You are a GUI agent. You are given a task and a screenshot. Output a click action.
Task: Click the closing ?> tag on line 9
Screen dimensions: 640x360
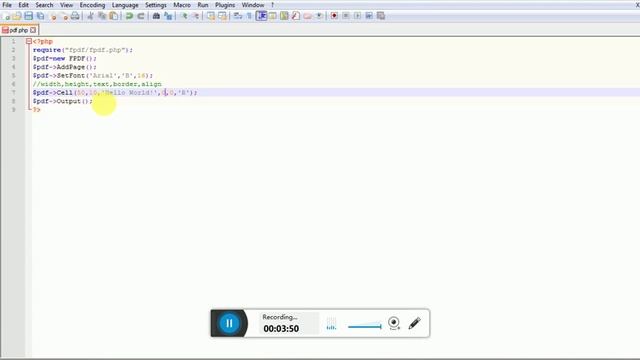[x=37, y=110]
